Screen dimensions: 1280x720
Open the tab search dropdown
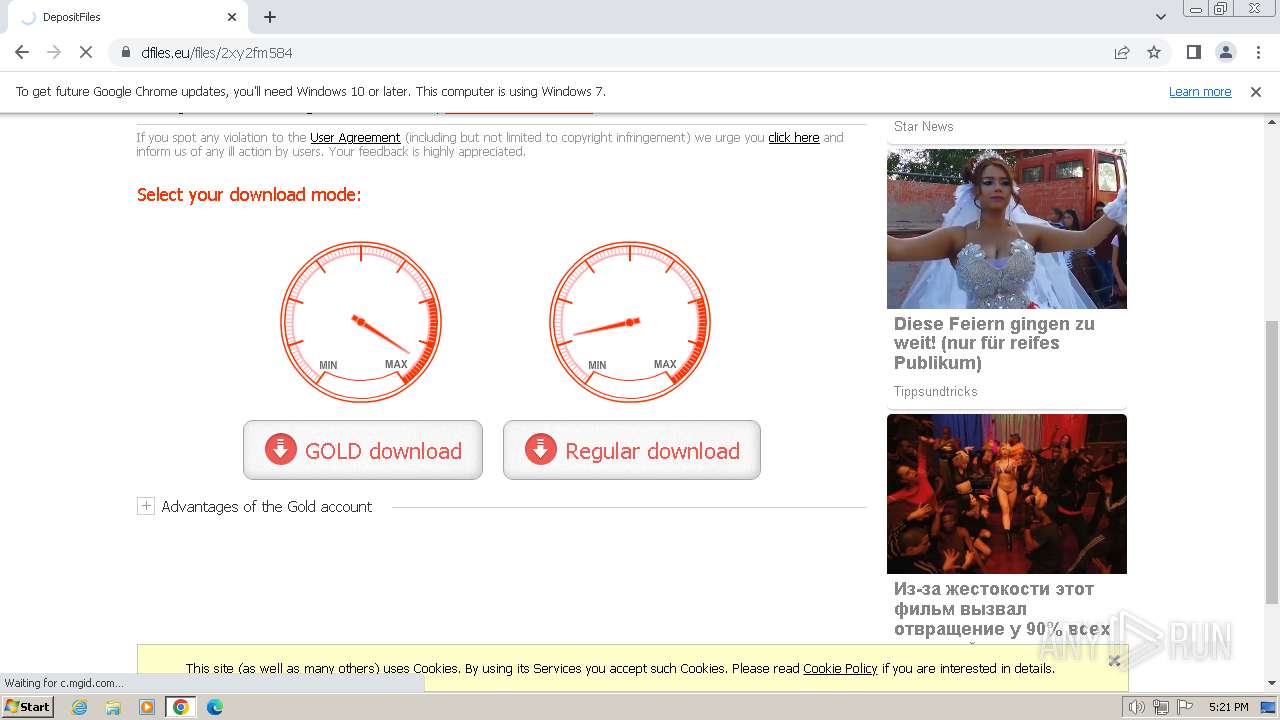1160,17
